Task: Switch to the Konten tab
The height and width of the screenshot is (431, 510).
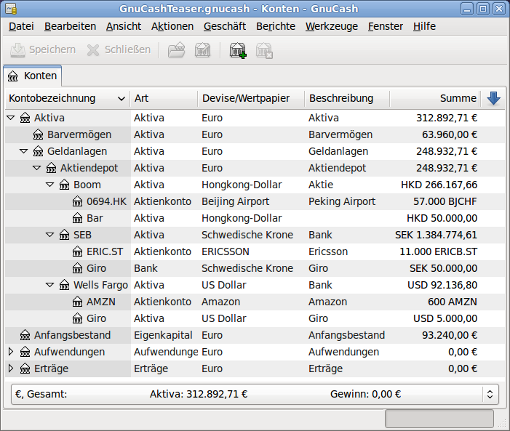Action: (33, 76)
